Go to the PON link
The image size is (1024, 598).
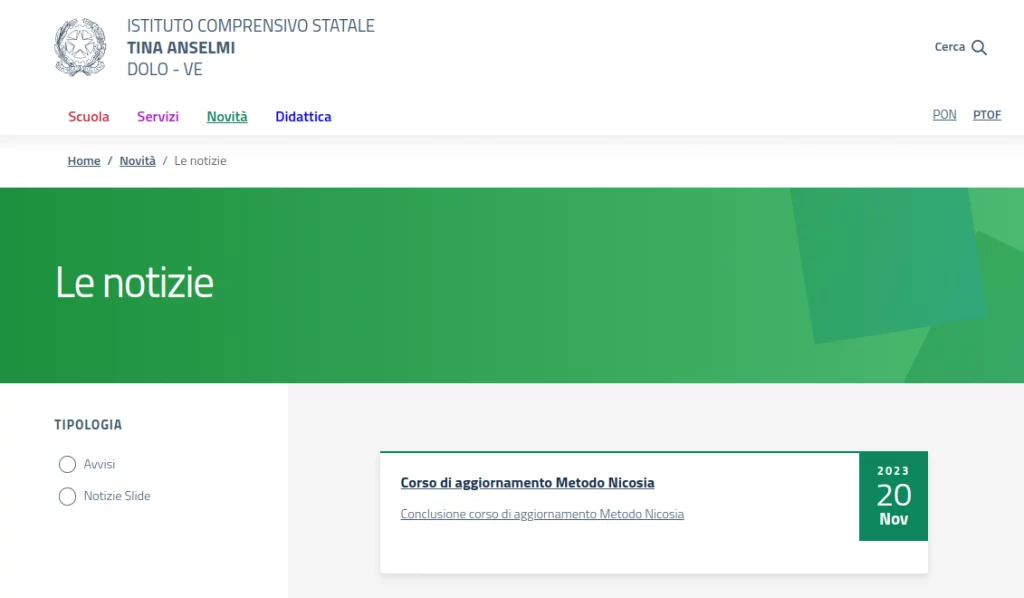click(944, 115)
